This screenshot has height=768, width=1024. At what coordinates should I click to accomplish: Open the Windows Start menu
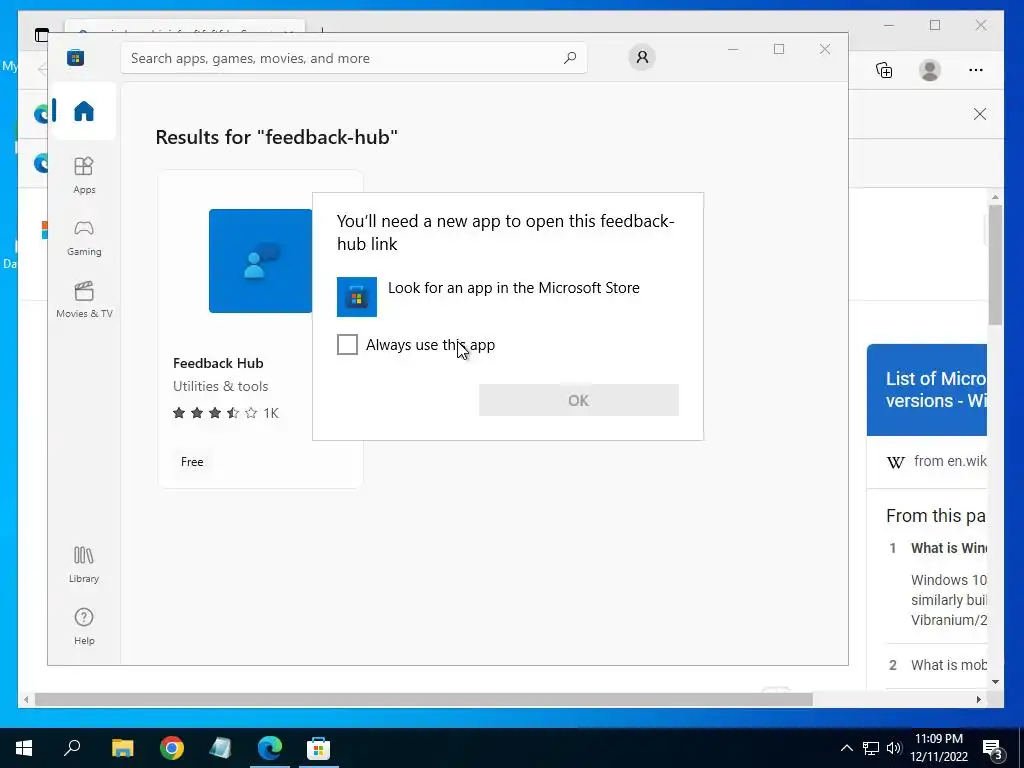pos(24,748)
